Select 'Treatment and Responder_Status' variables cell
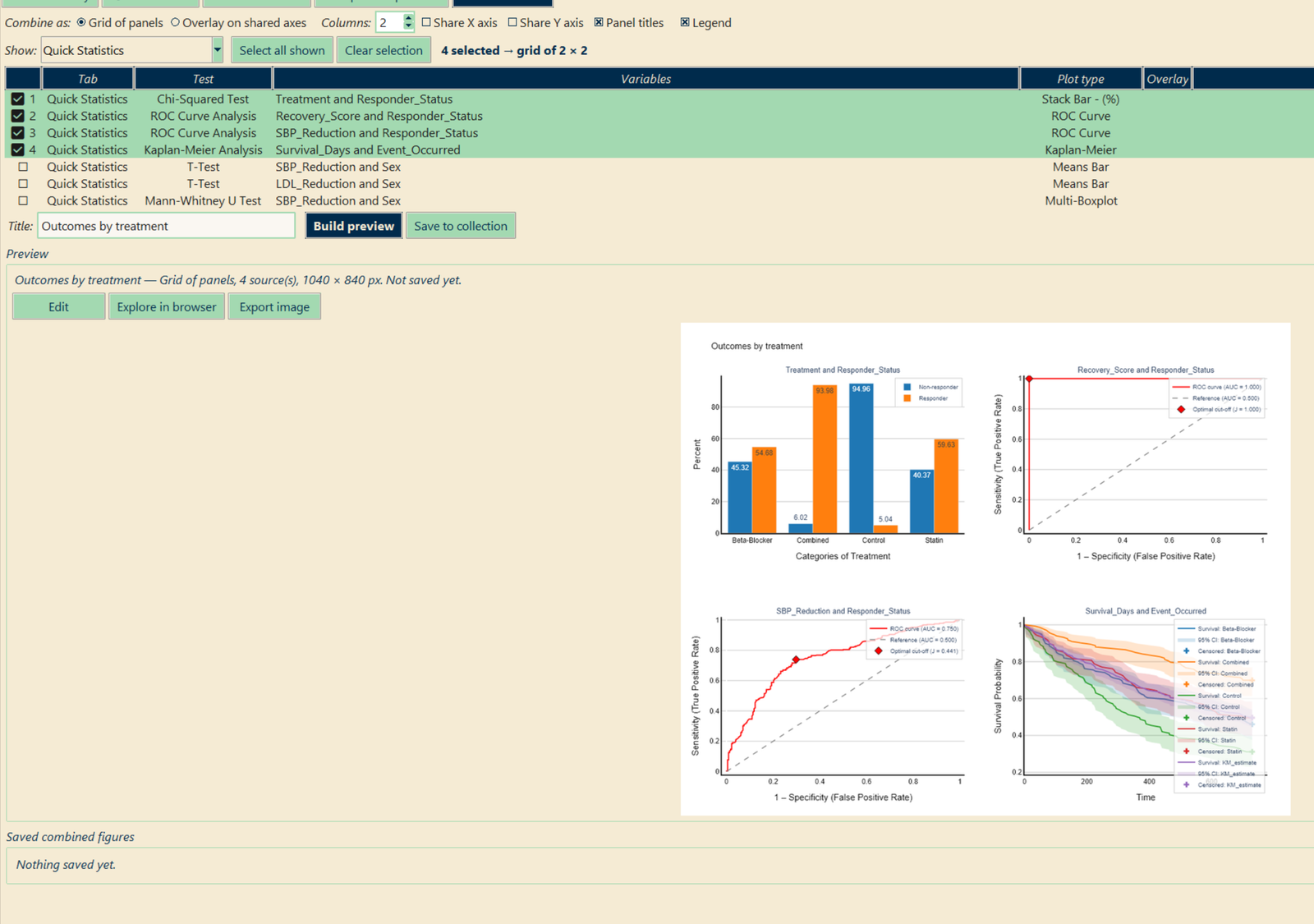This screenshot has width=1314, height=924. [x=364, y=99]
